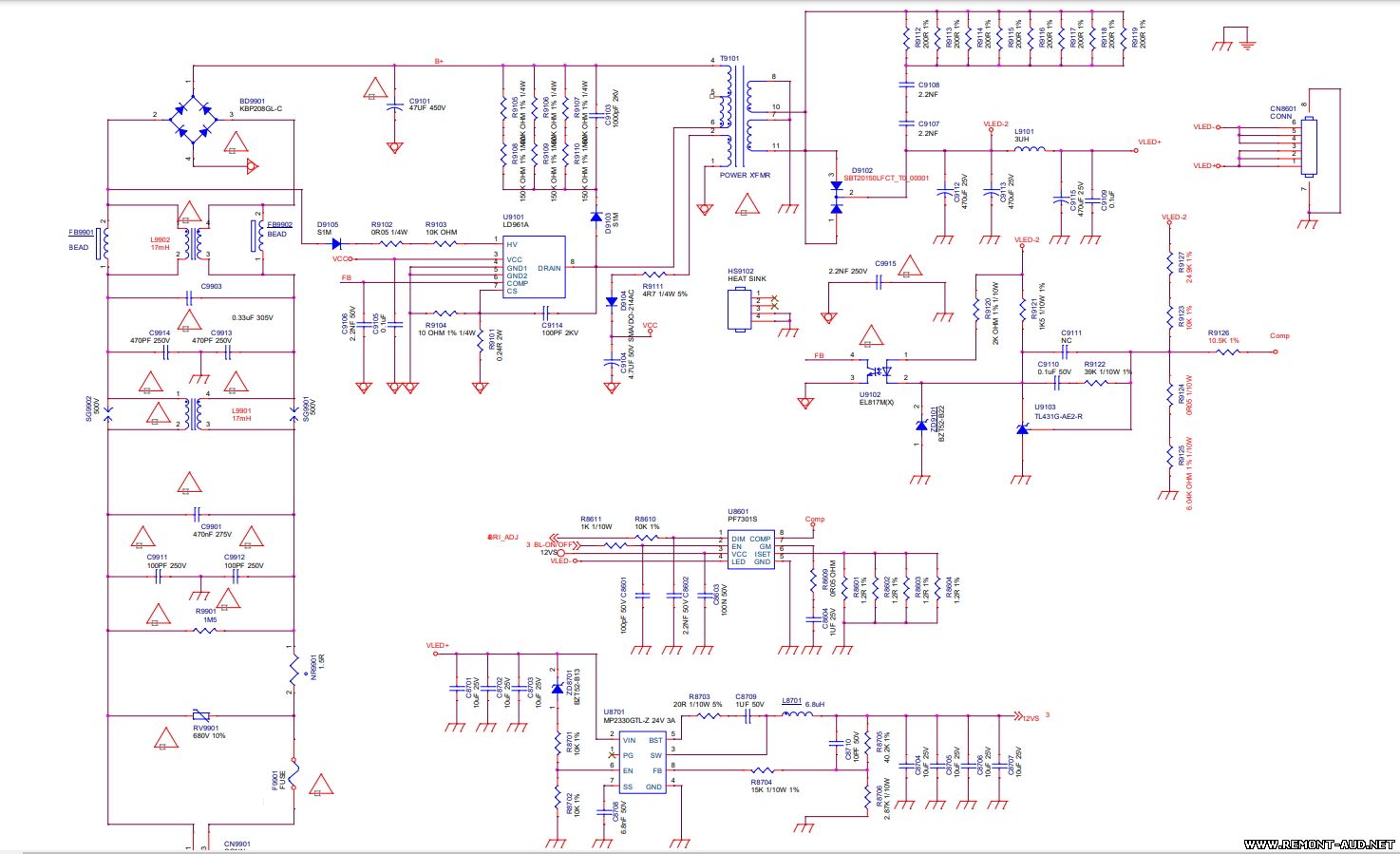1400x854 pixels.
Task: Click the R9901 1M5 resistor symbol
Action: [x=205, y=630]
